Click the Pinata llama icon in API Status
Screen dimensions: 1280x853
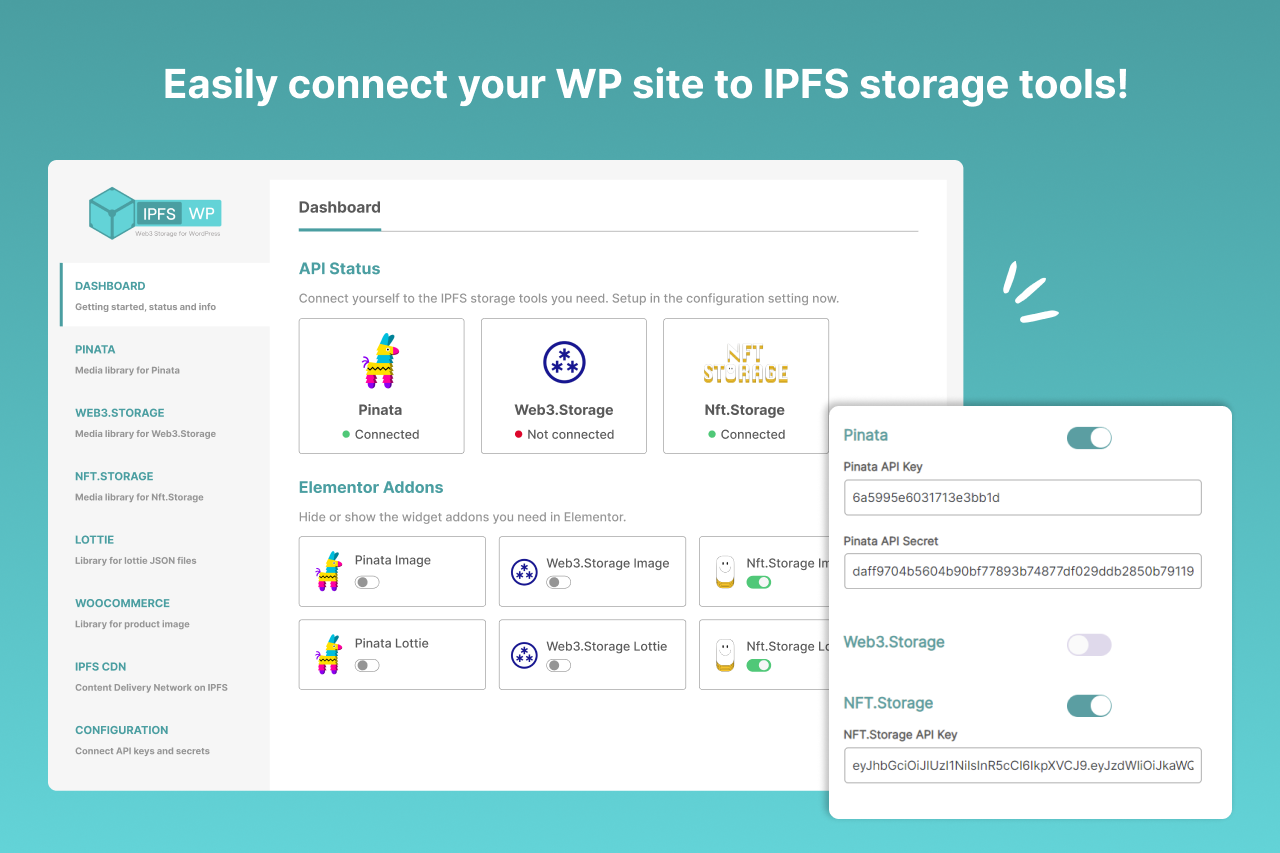(x=380, y=361)
